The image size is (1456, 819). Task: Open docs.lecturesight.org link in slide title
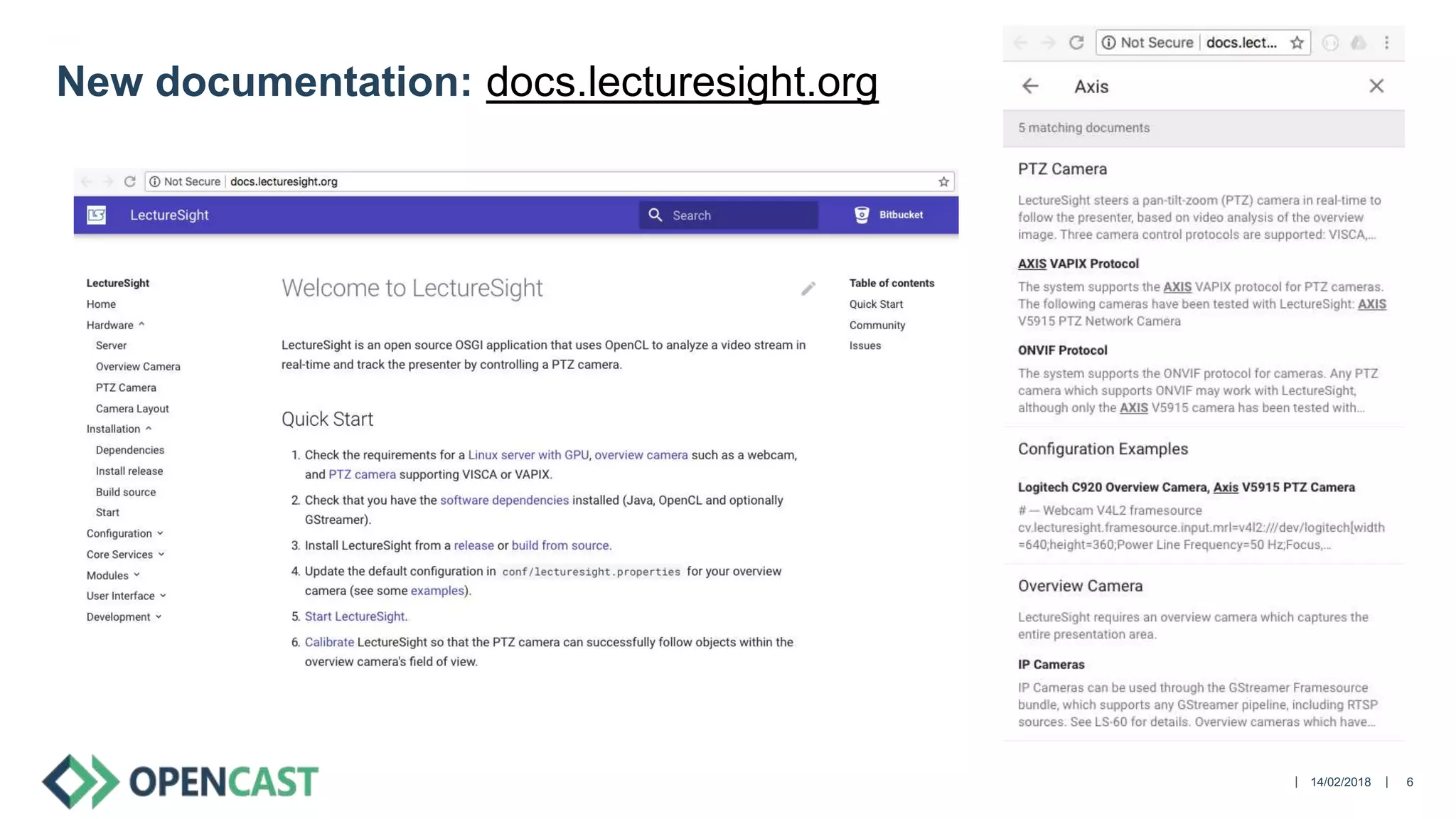(x=682, y=82)
